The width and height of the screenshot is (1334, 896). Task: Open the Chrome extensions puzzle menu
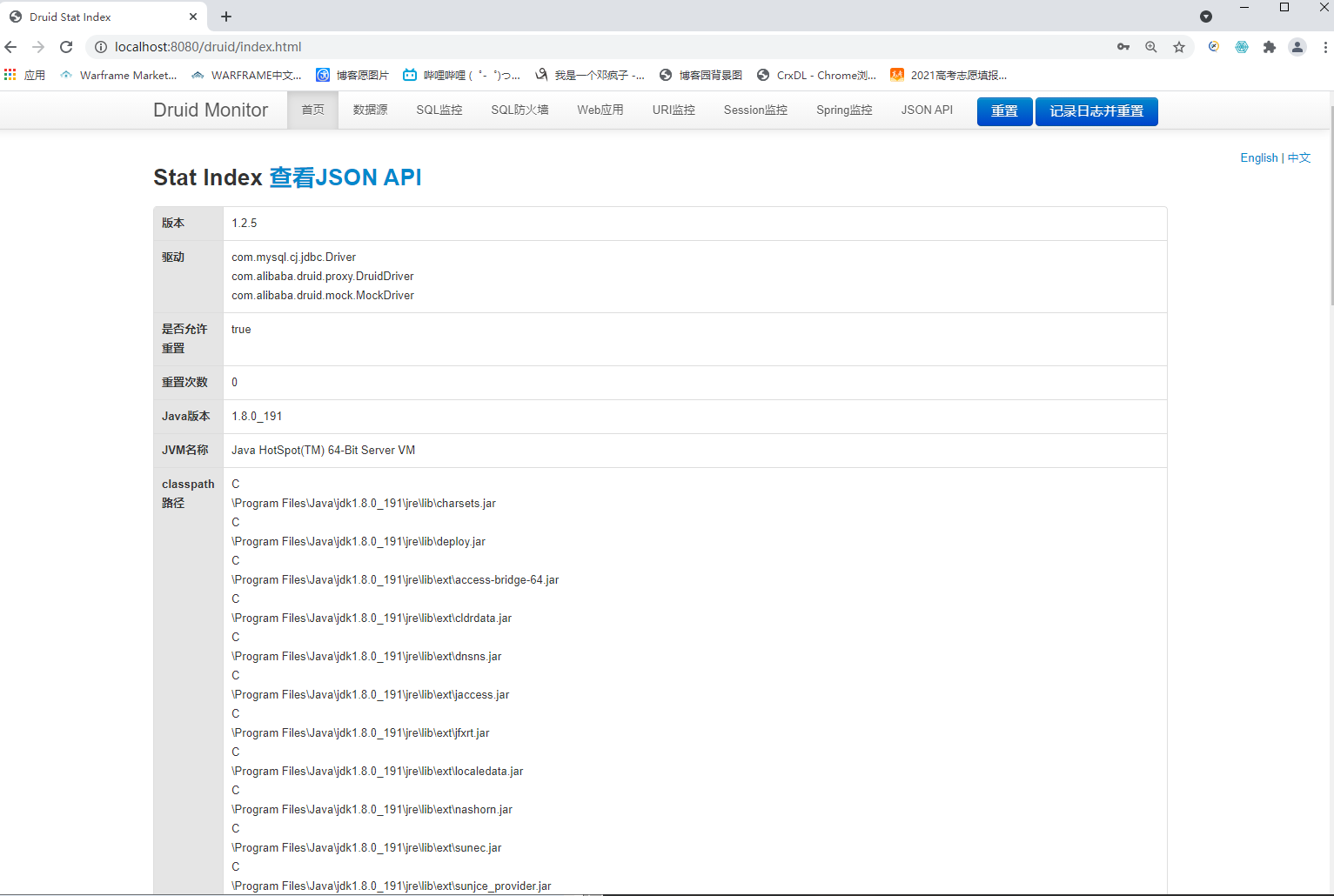[1270, 47]
